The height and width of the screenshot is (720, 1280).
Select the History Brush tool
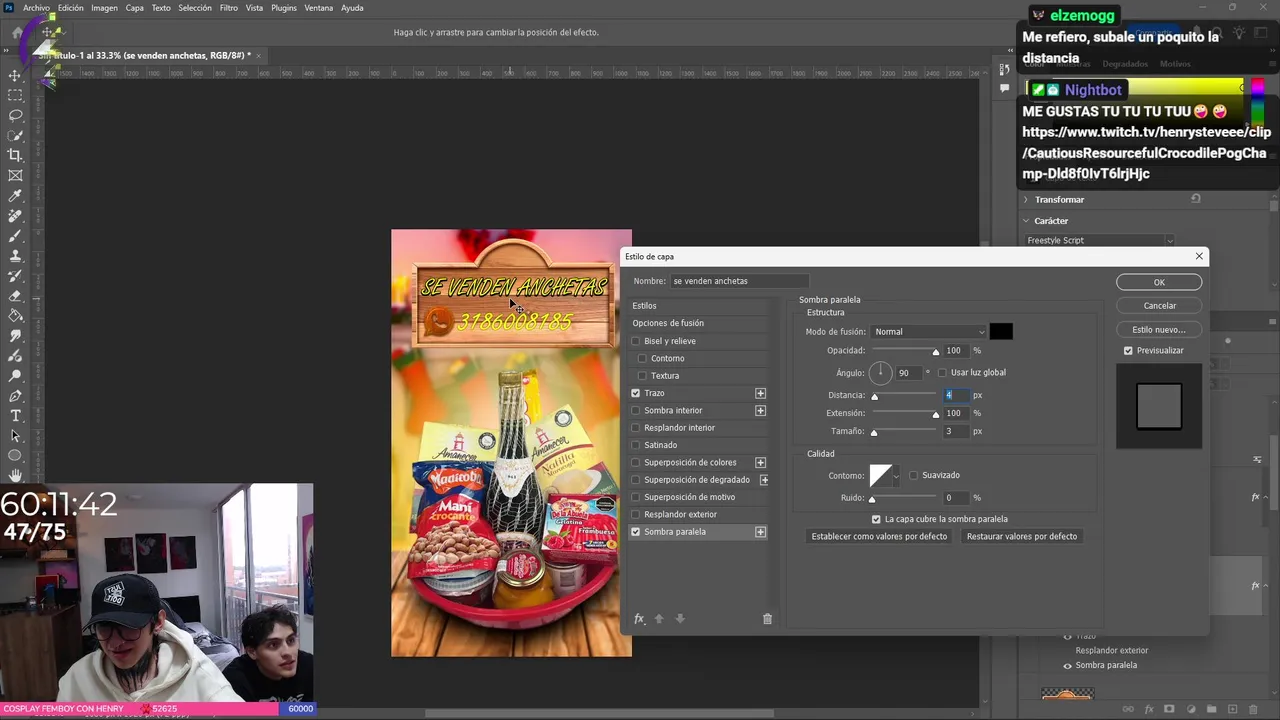click(15, 276)
